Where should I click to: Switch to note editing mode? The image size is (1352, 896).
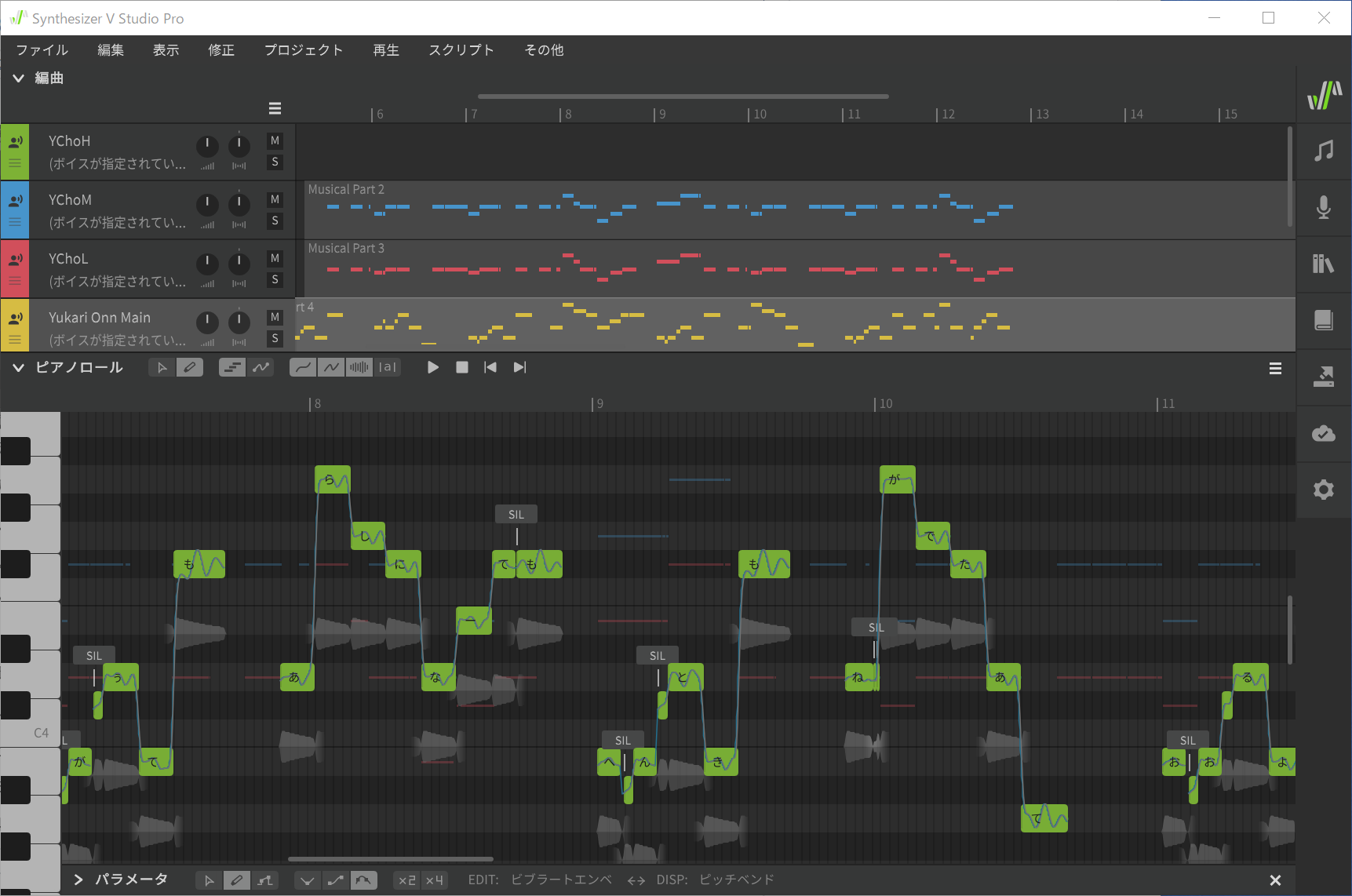point(232,367)
